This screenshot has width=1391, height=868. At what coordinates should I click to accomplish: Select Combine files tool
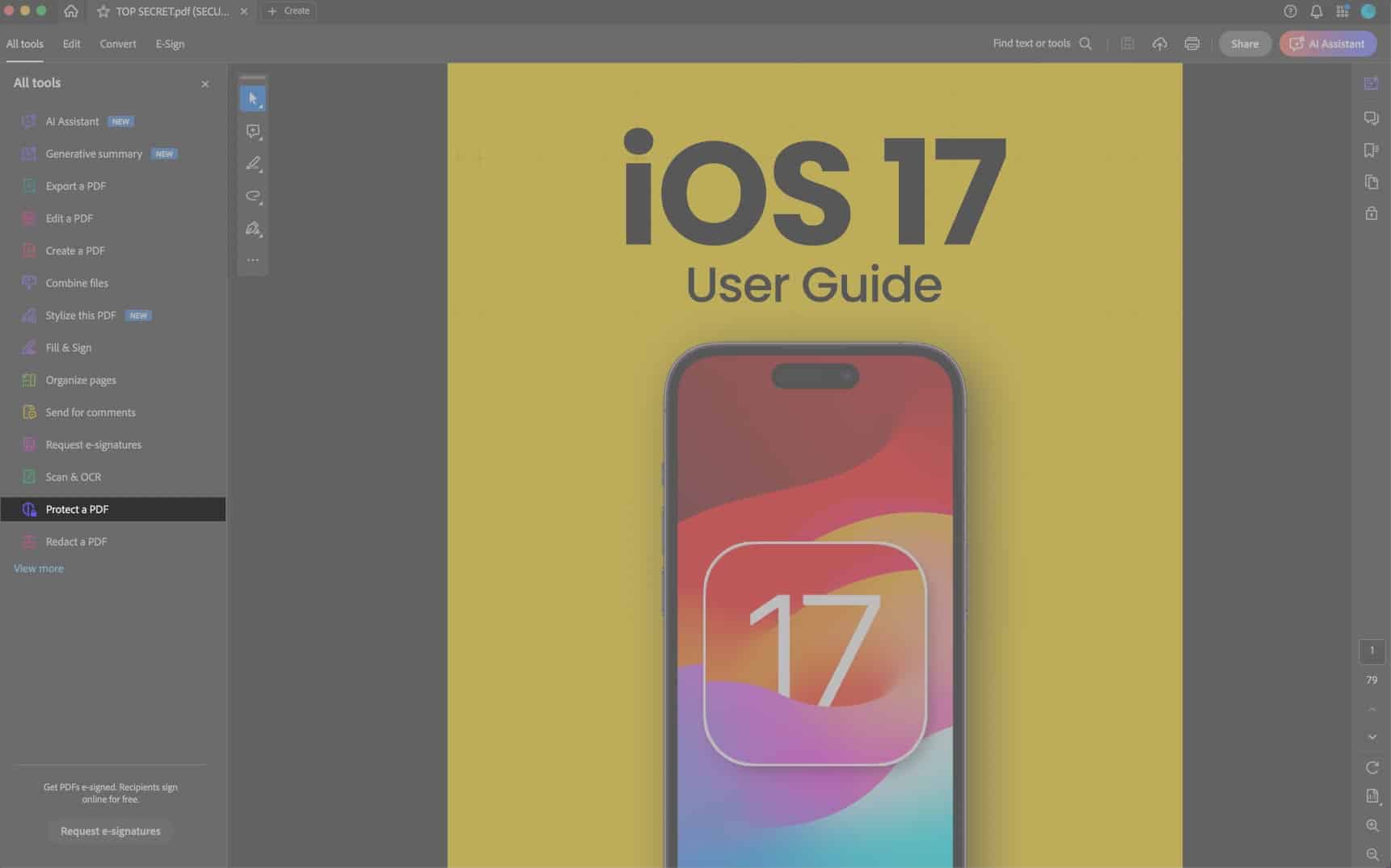click(x=113, y=283)
